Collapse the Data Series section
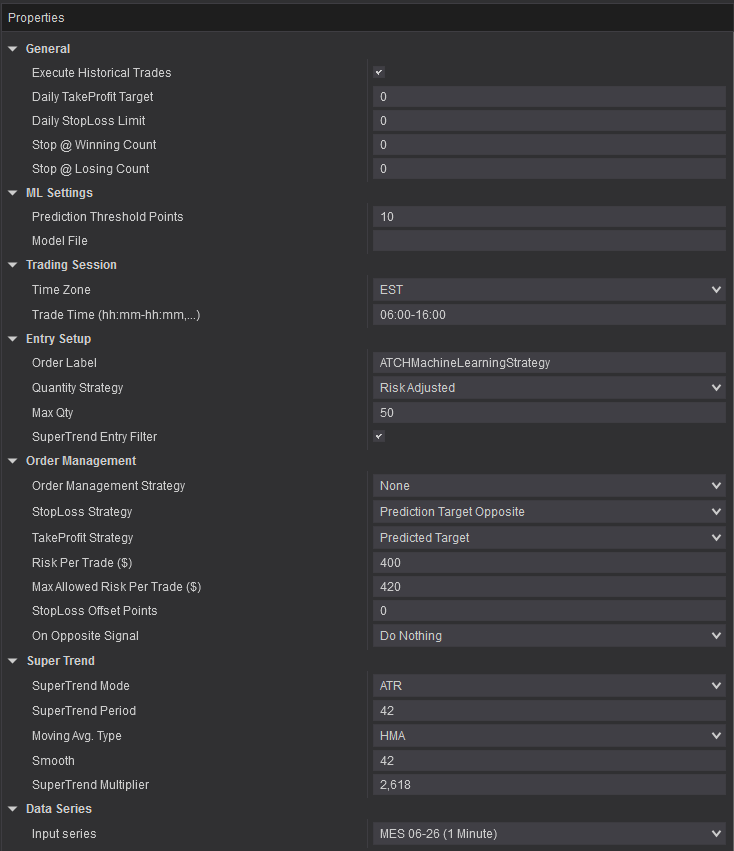This screenshot has width=734, height=851. pos(12,808)
